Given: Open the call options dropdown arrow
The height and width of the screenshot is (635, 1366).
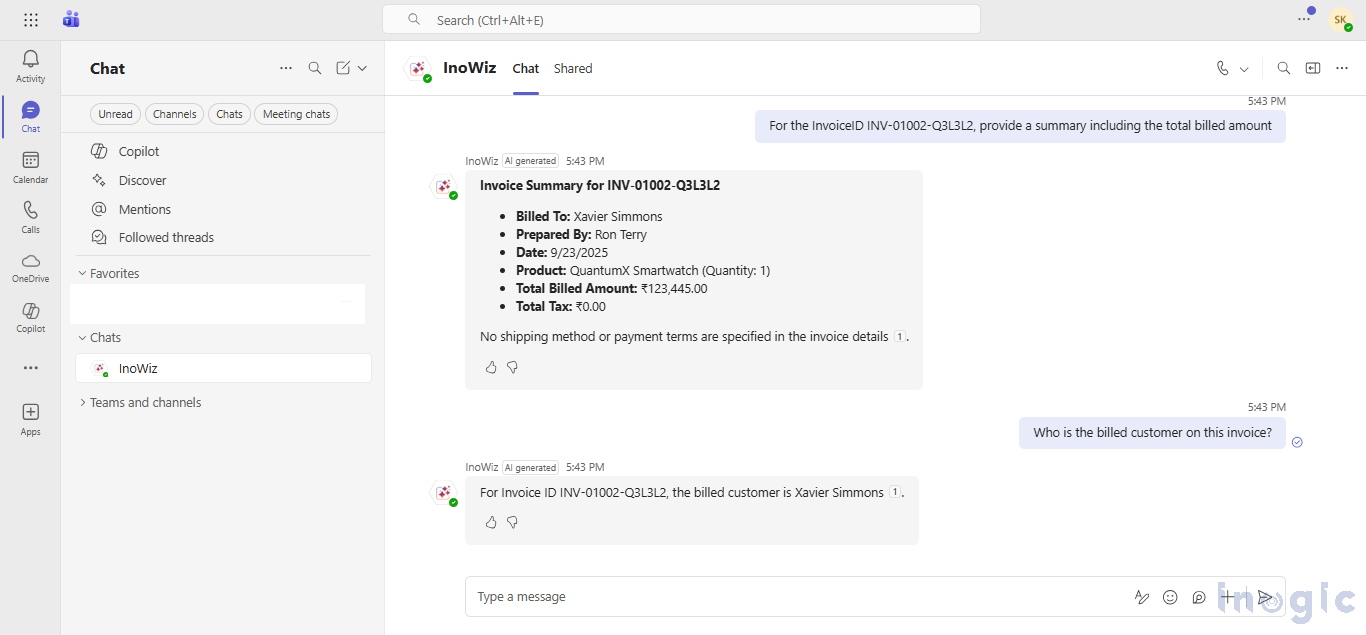Looking at the screenshot, I should tap(1244, 69).
